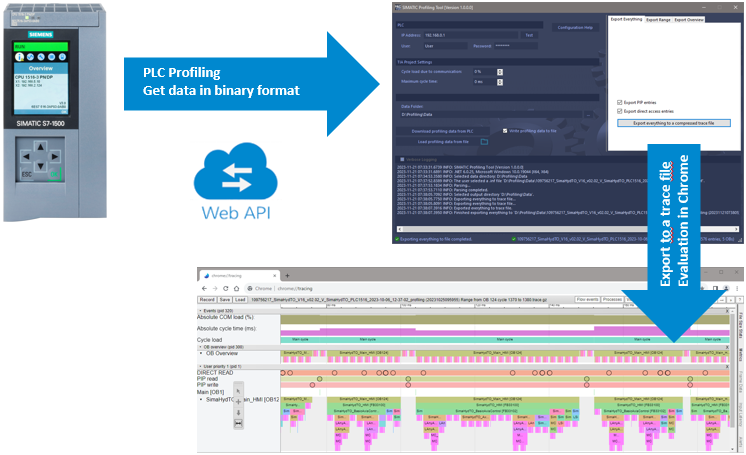This screenshot has height=455, width=746.
Task: Select the pointer tool in the tracing mode palette
Action: 238,392
